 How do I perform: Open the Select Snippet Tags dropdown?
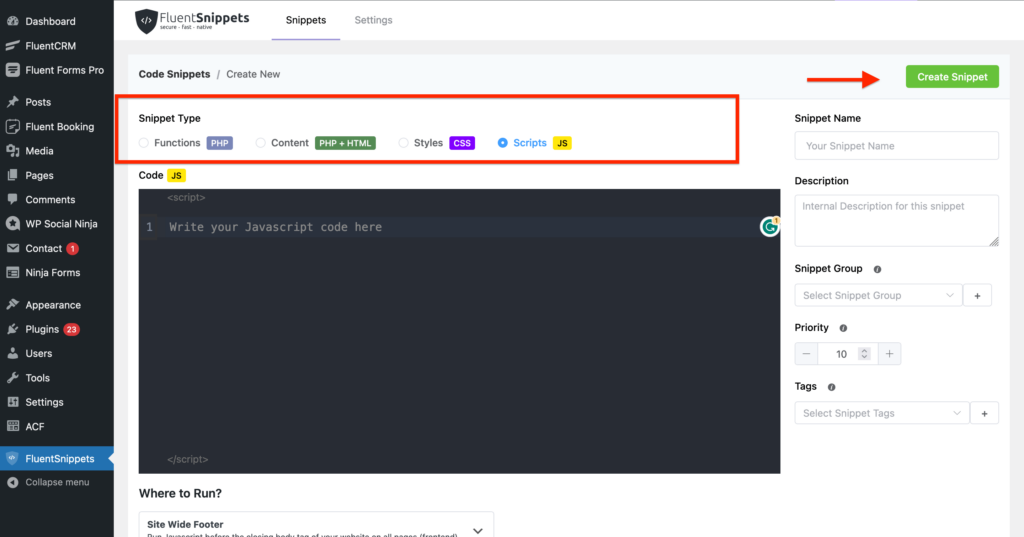click(x=882, y=413)
